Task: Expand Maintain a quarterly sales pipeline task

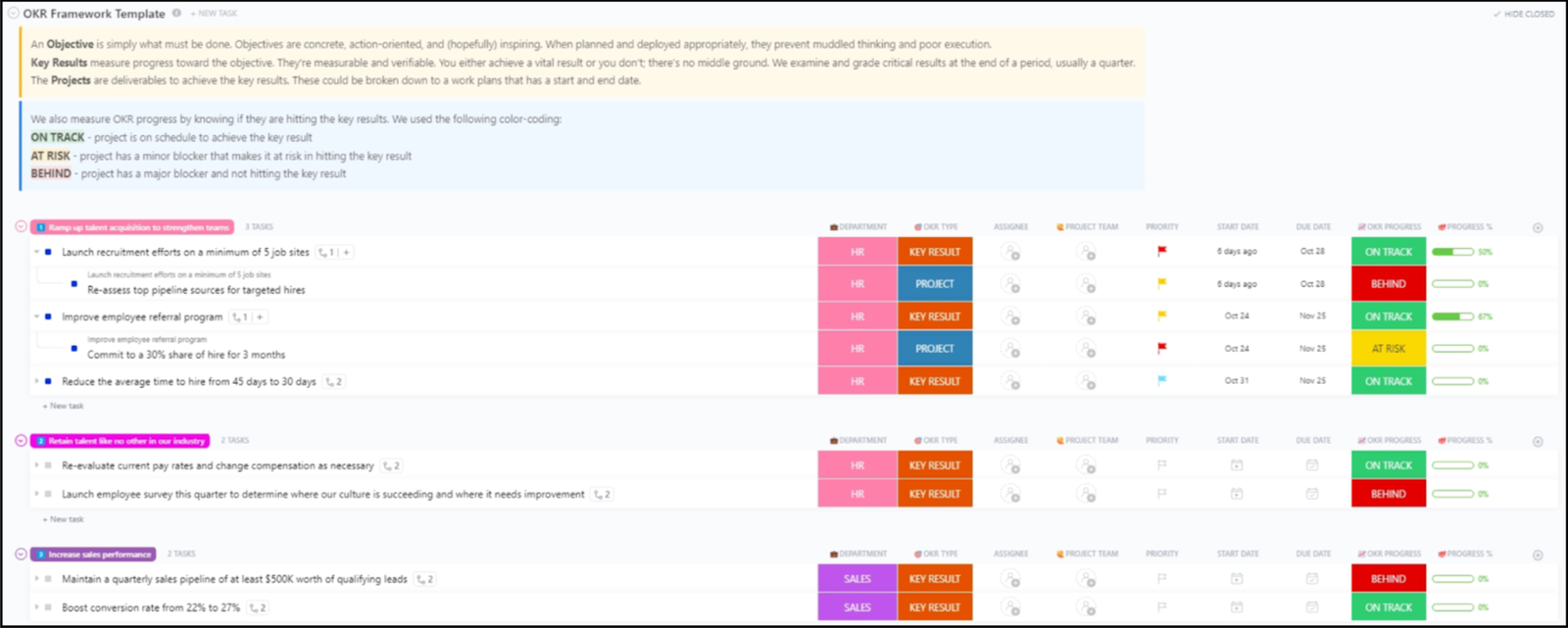Action: pos(37,579)
